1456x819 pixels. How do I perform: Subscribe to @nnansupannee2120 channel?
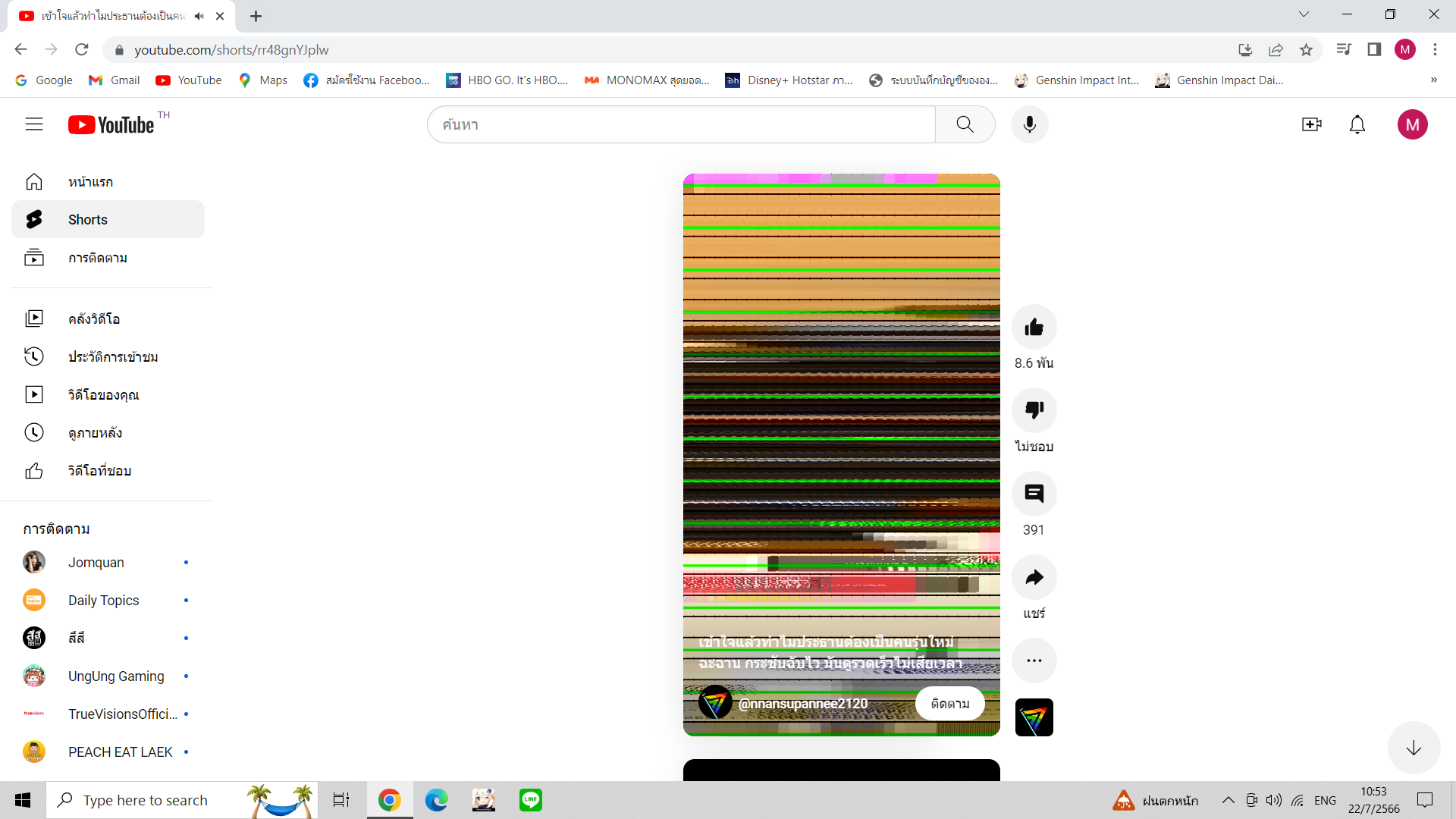(949, 704)
